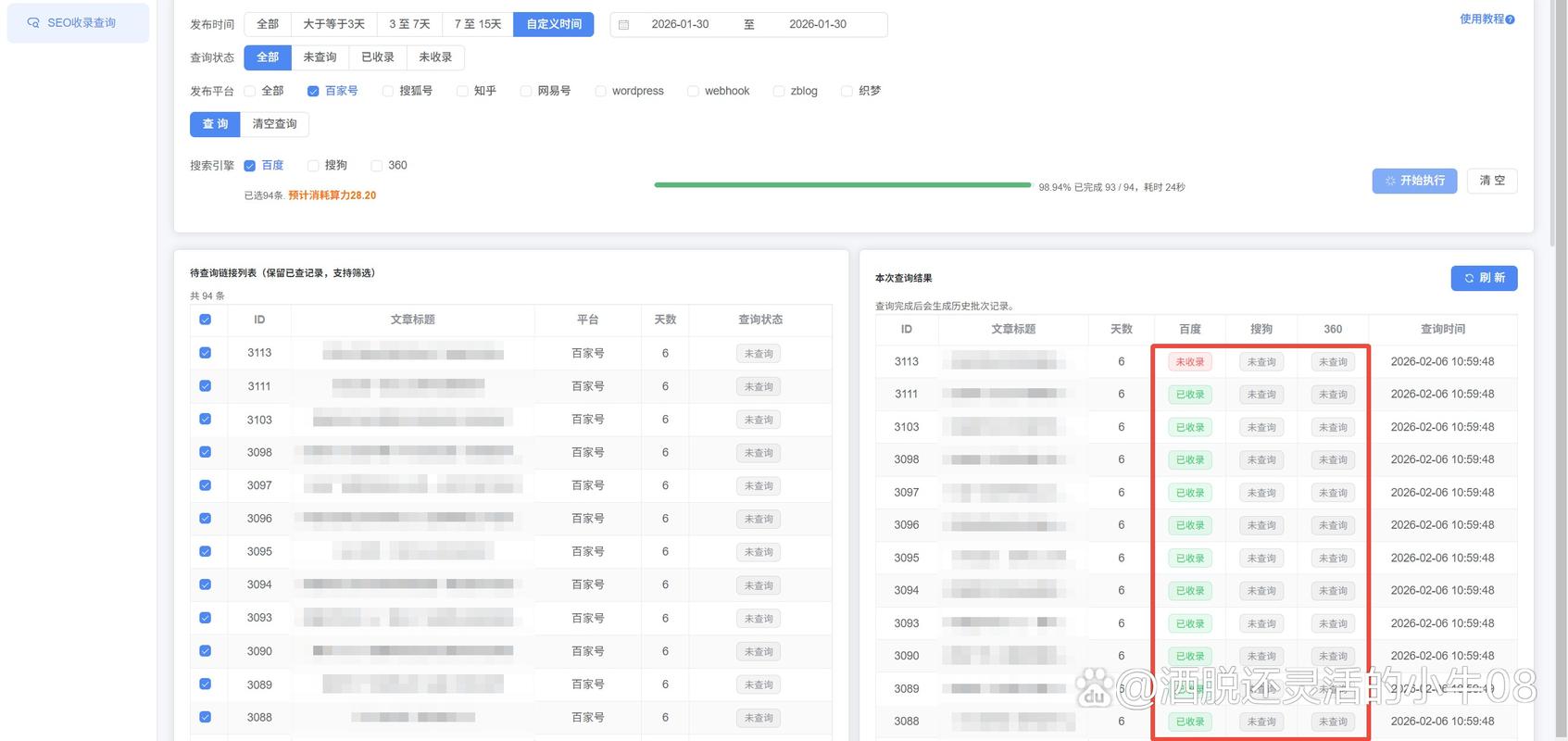The height and width of the screenshot is (741, 1568).
Task: Select the 全部 publish-time tab
Action: click(x=268, y=24)
